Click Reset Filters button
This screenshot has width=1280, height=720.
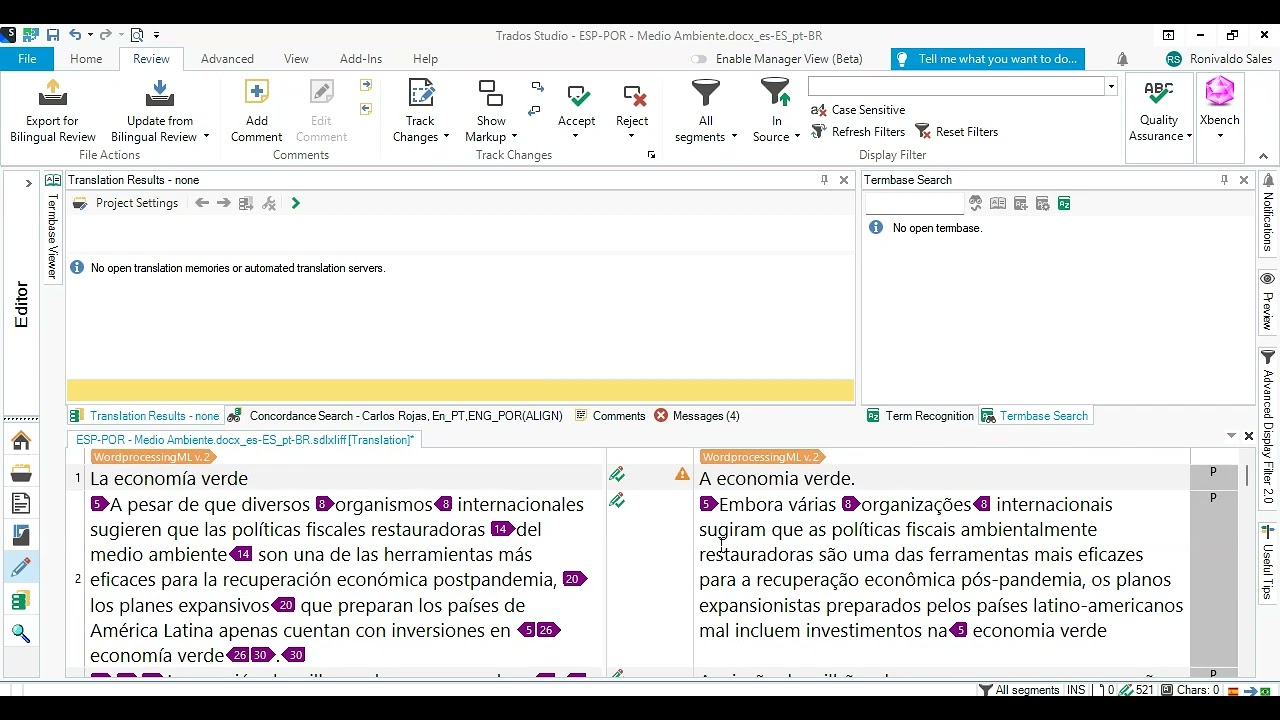(957, 132)
